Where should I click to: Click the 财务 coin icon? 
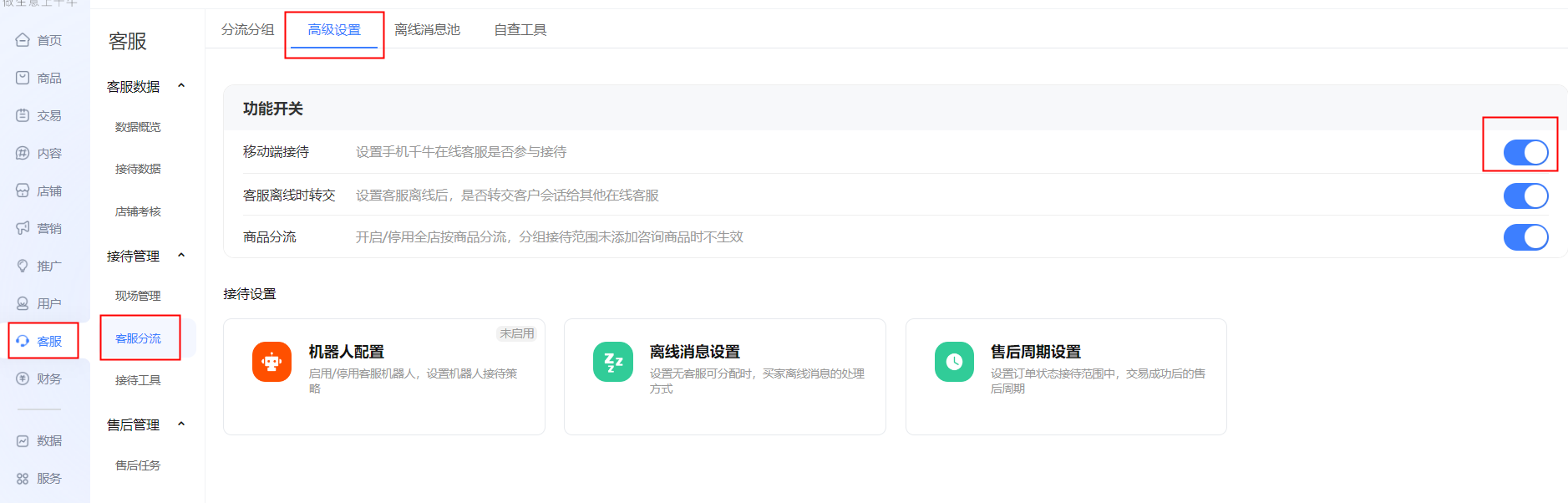23,379
